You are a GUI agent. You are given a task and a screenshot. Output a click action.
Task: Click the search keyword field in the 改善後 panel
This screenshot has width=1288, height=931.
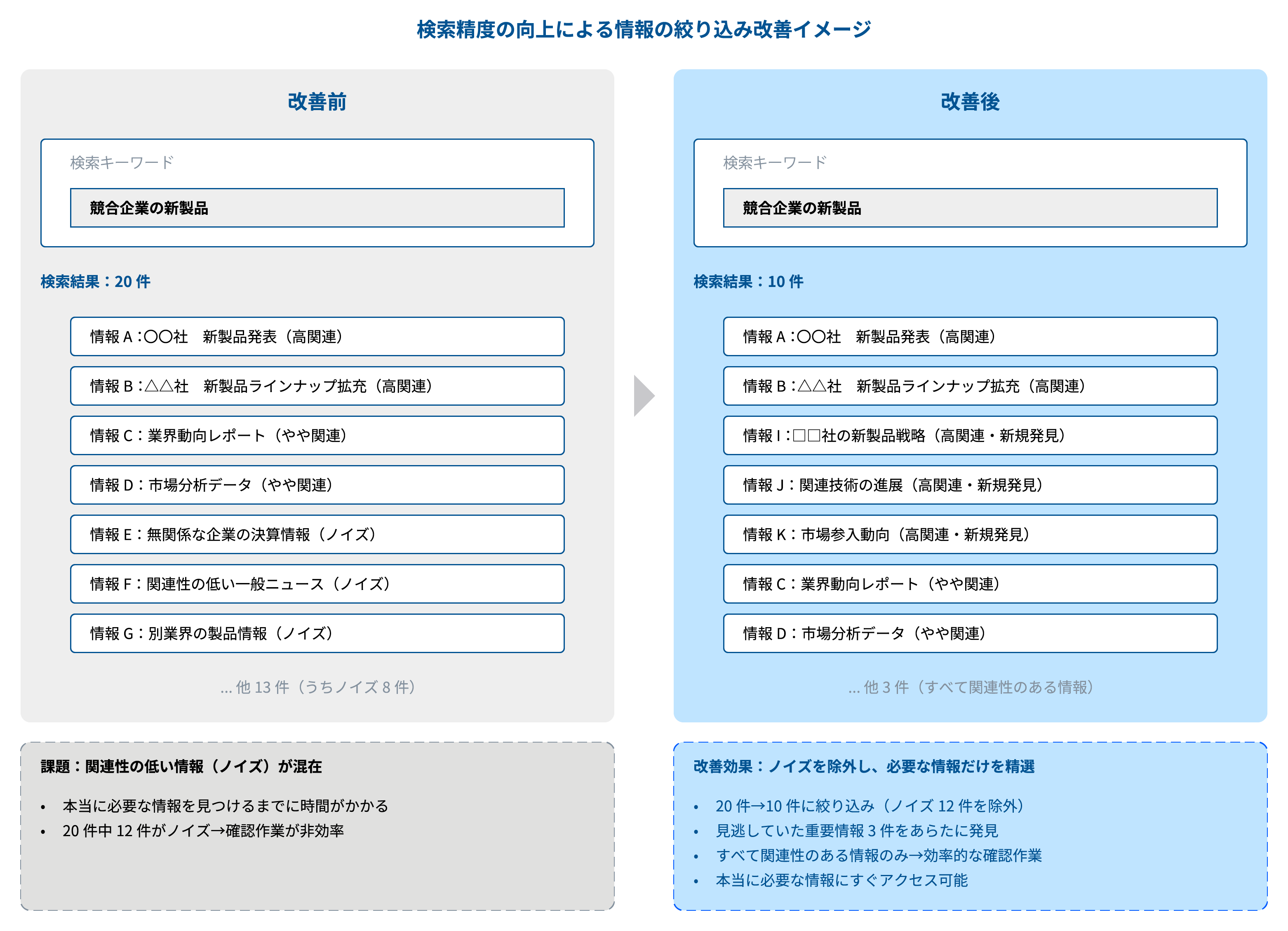(969, 208)
